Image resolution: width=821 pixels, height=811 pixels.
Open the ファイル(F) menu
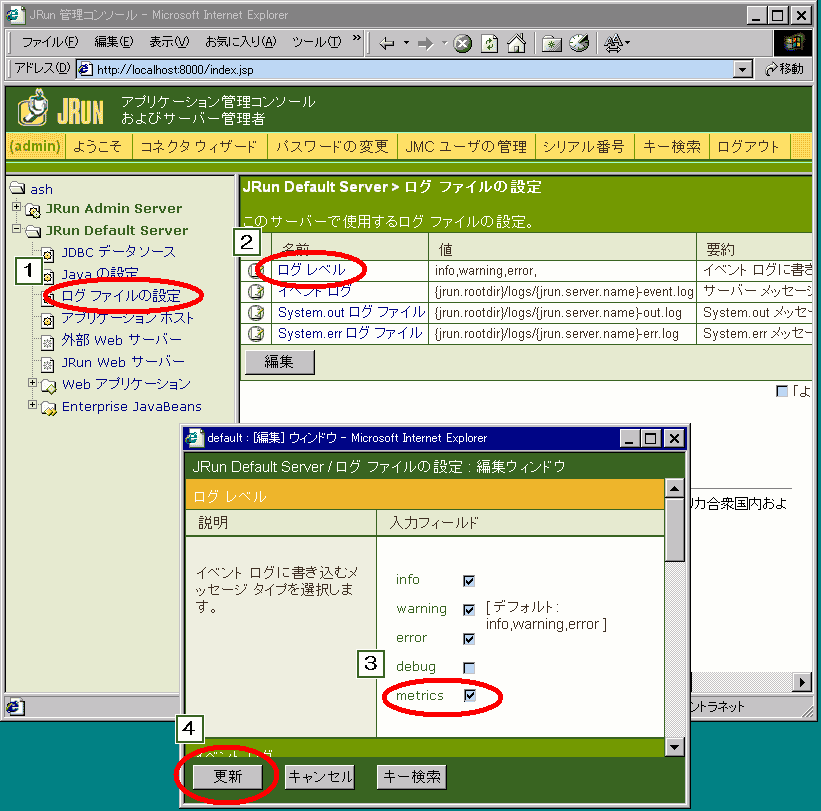50,42
